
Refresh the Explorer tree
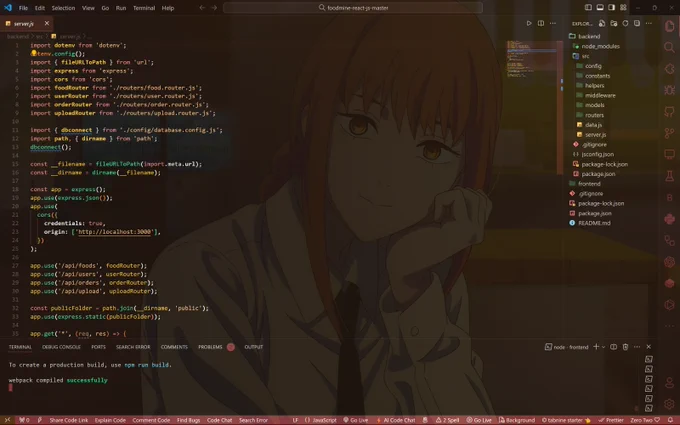(x=625, y=23)
